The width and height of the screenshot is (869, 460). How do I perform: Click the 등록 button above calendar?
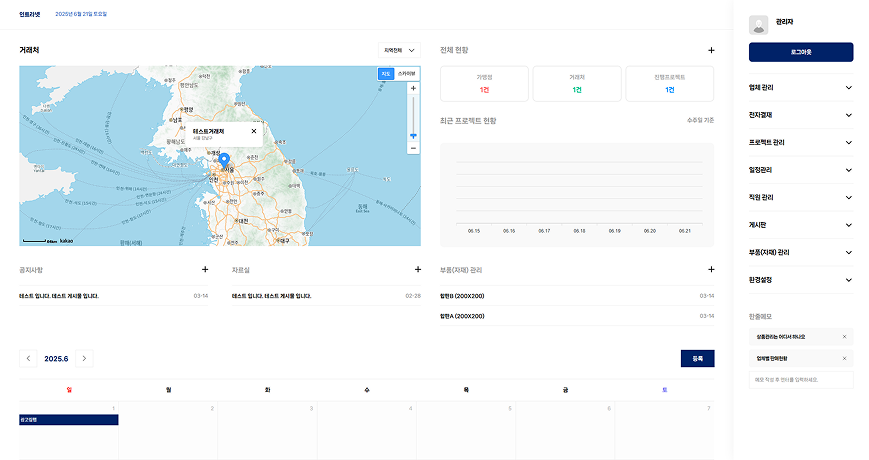pyautogui.click(x=697, y=359)
